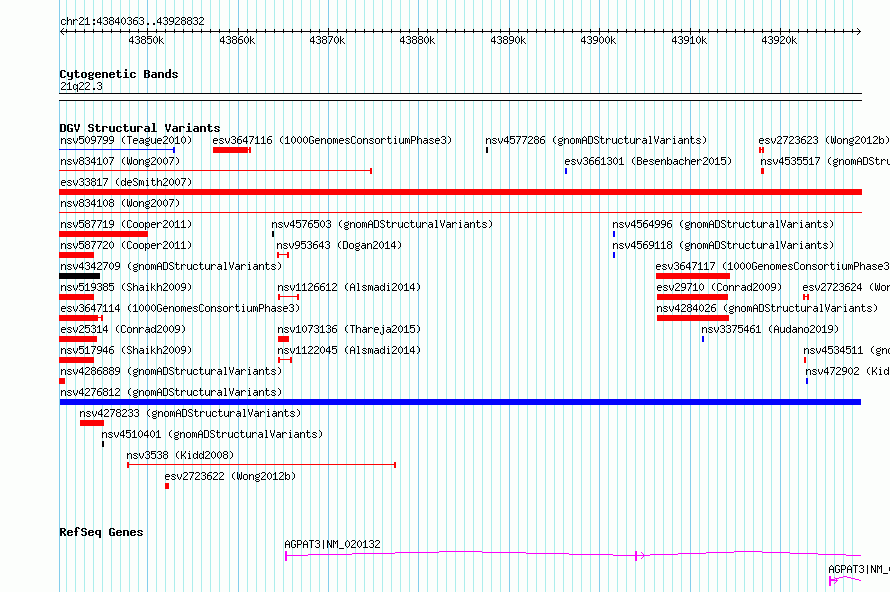
Task: Open nsv834107 (Wong2007) variant label
Action: tap(120, 161)
